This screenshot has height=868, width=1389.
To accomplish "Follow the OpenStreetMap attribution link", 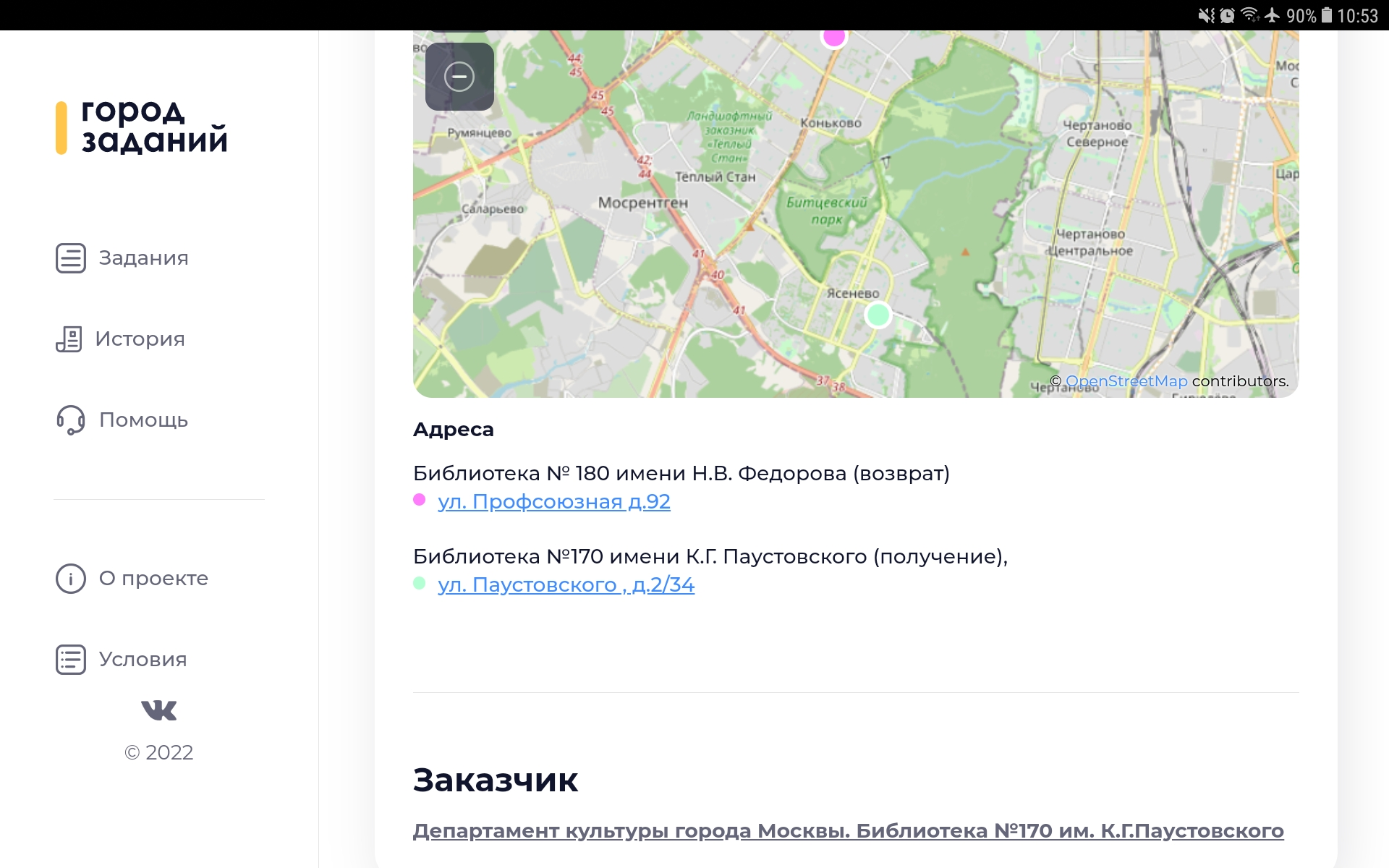I will pyautogui.click(x=1126, y=381).
